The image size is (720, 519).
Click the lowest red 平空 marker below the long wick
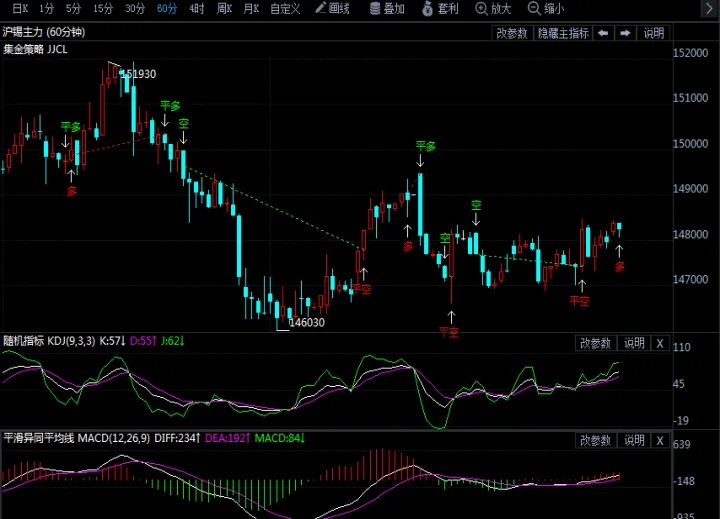[x=449, y=332]
